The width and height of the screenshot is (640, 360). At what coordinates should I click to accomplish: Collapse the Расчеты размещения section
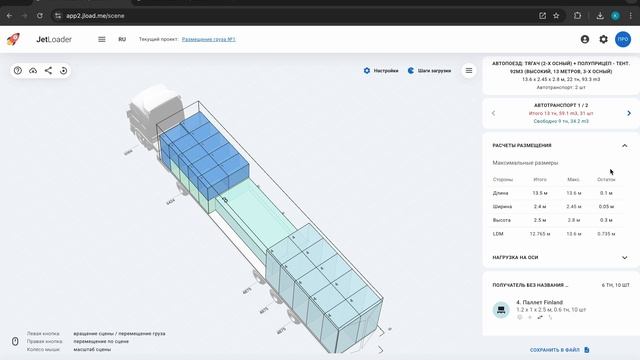tap(624, 146)
